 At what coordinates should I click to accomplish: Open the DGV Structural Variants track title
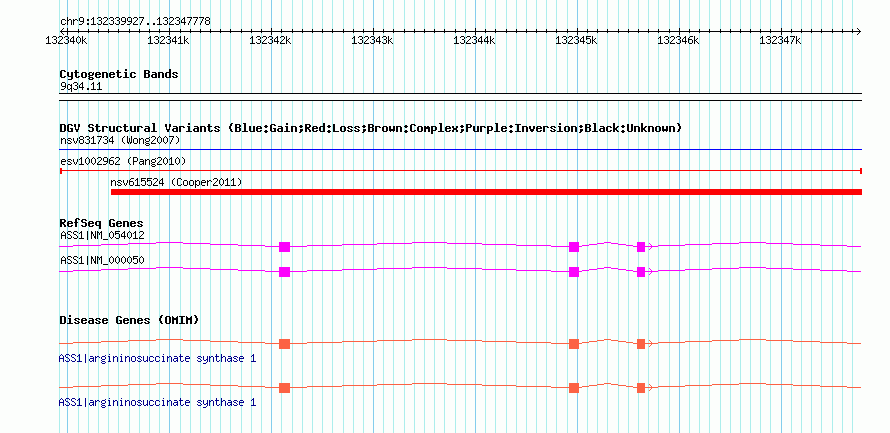(371, 128)
